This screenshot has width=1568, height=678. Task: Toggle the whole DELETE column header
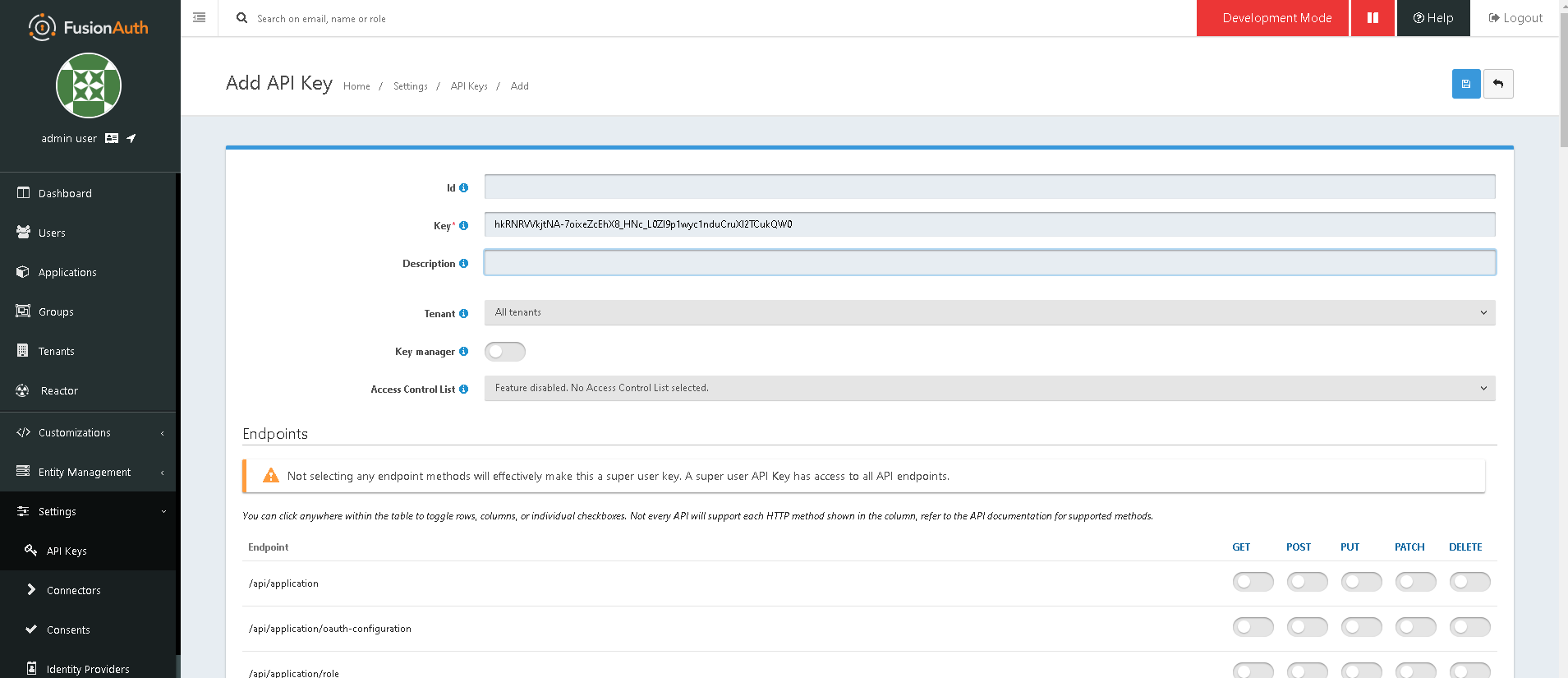[x=1465, y=547]
